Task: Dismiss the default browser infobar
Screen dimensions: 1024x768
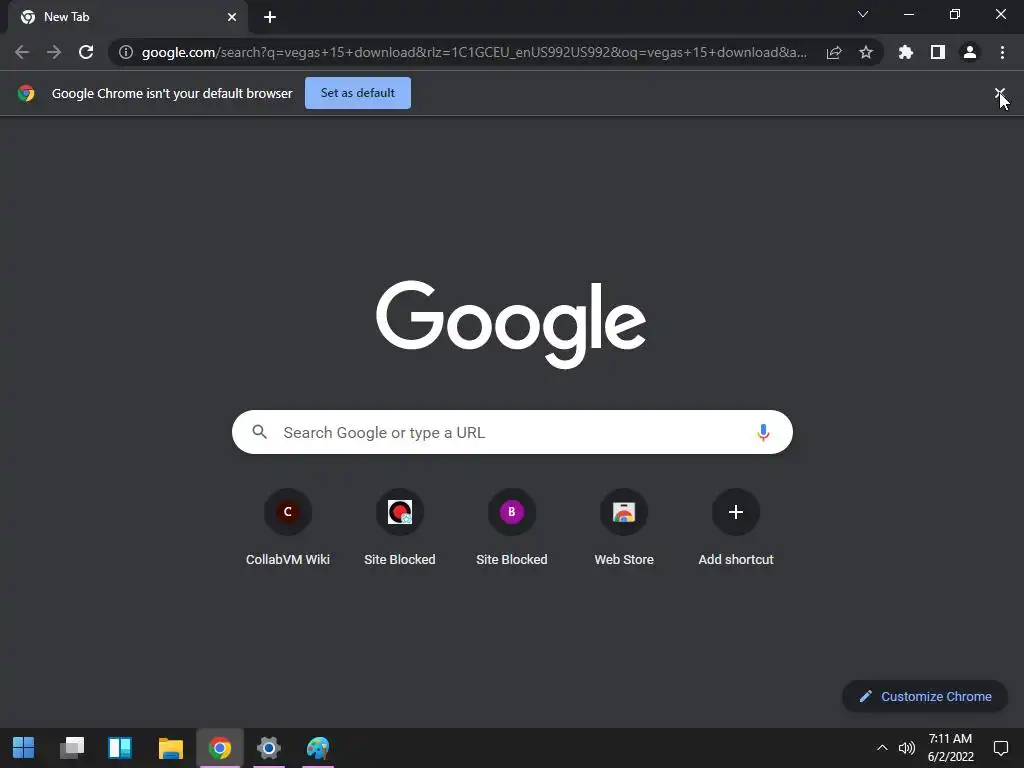Action: click(1000, 93)
